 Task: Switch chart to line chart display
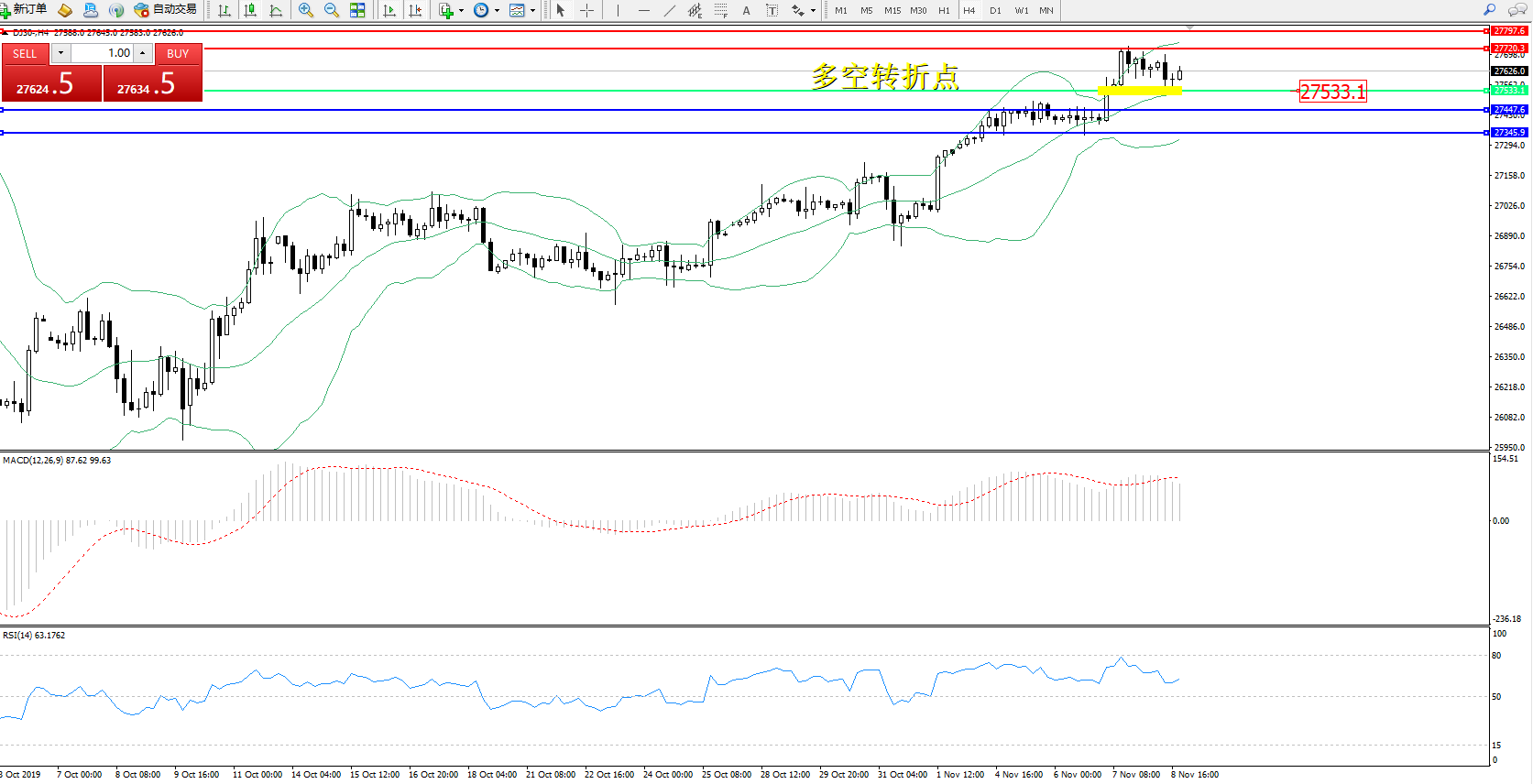pyautogui.click(x=276, y=10)
